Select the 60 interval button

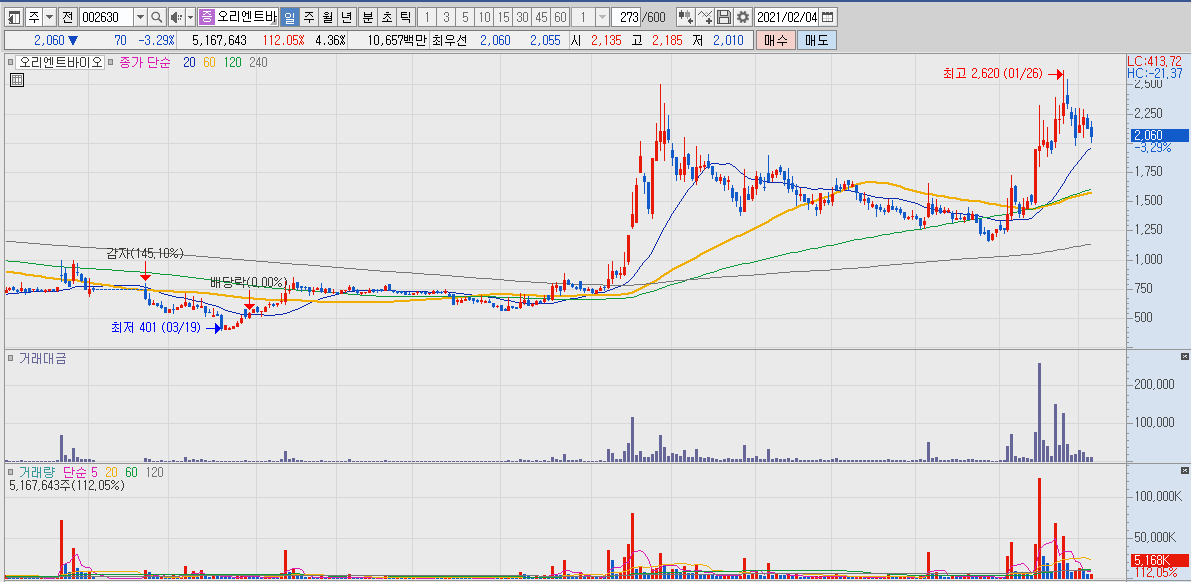pos(560,17)
